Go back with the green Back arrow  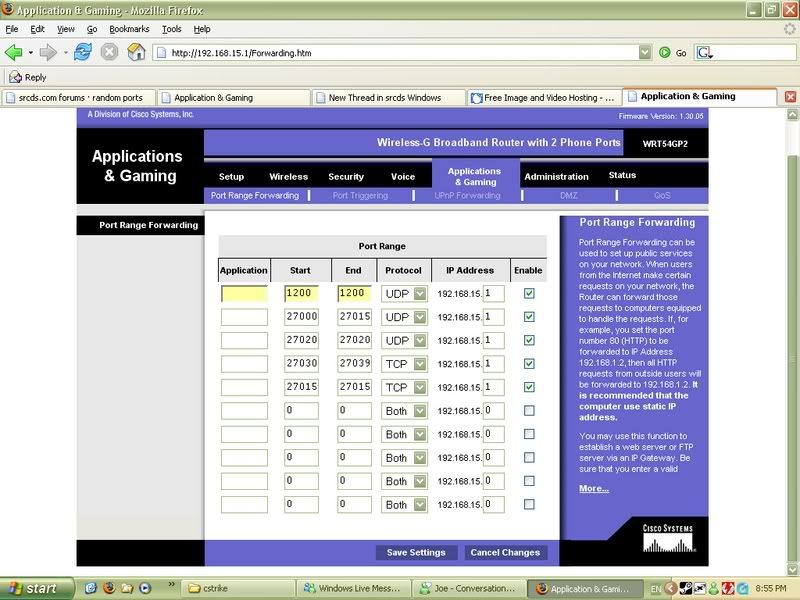pos(14,52)
